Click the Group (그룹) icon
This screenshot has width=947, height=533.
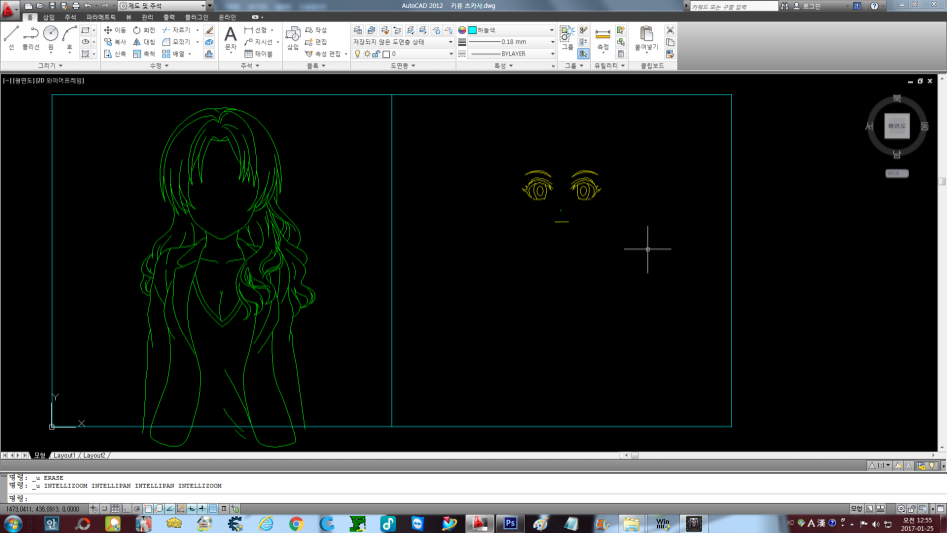pyautogui.click(x=567, y=38)
